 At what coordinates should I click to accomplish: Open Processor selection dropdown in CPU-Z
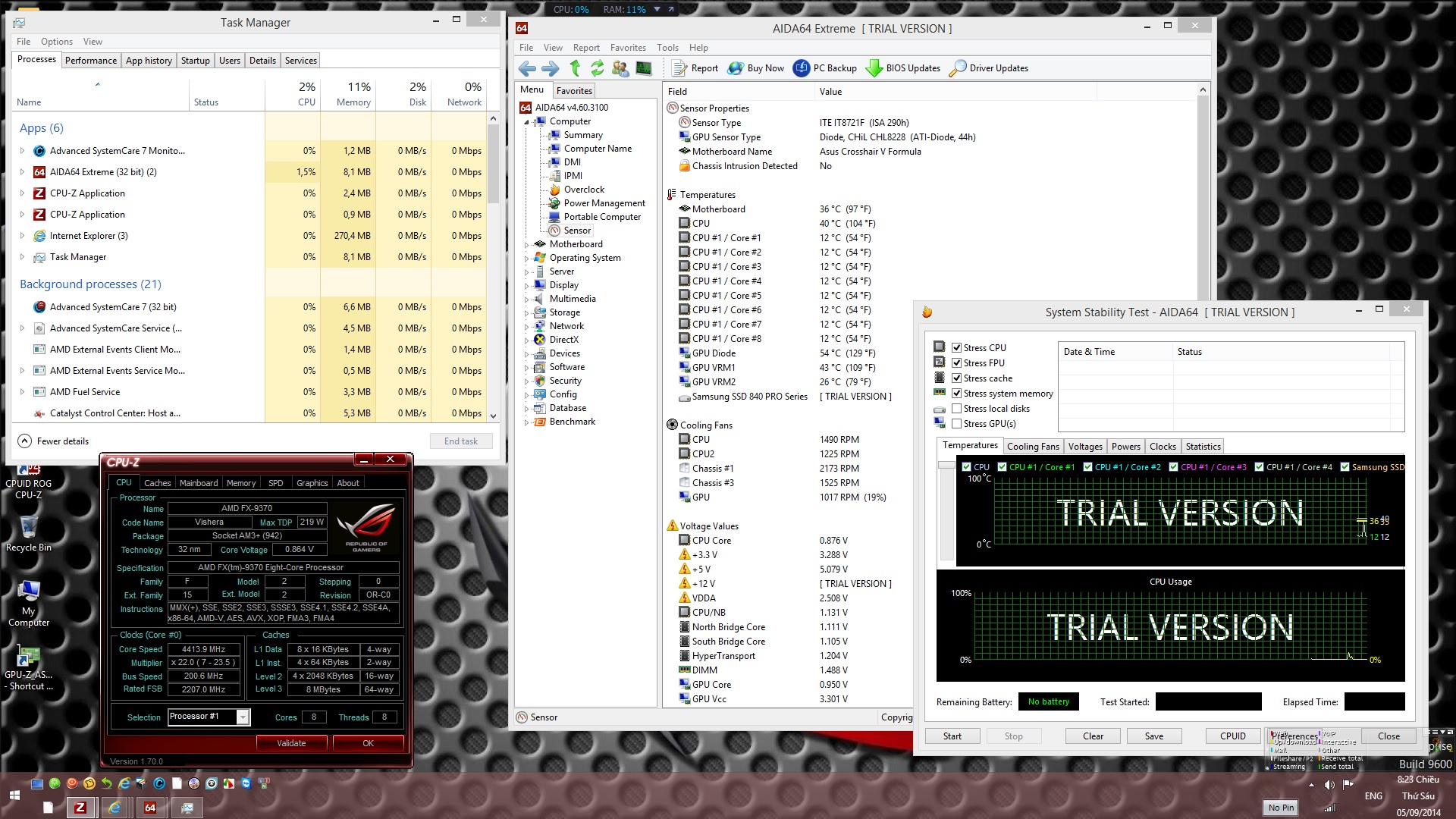point(243,717)
